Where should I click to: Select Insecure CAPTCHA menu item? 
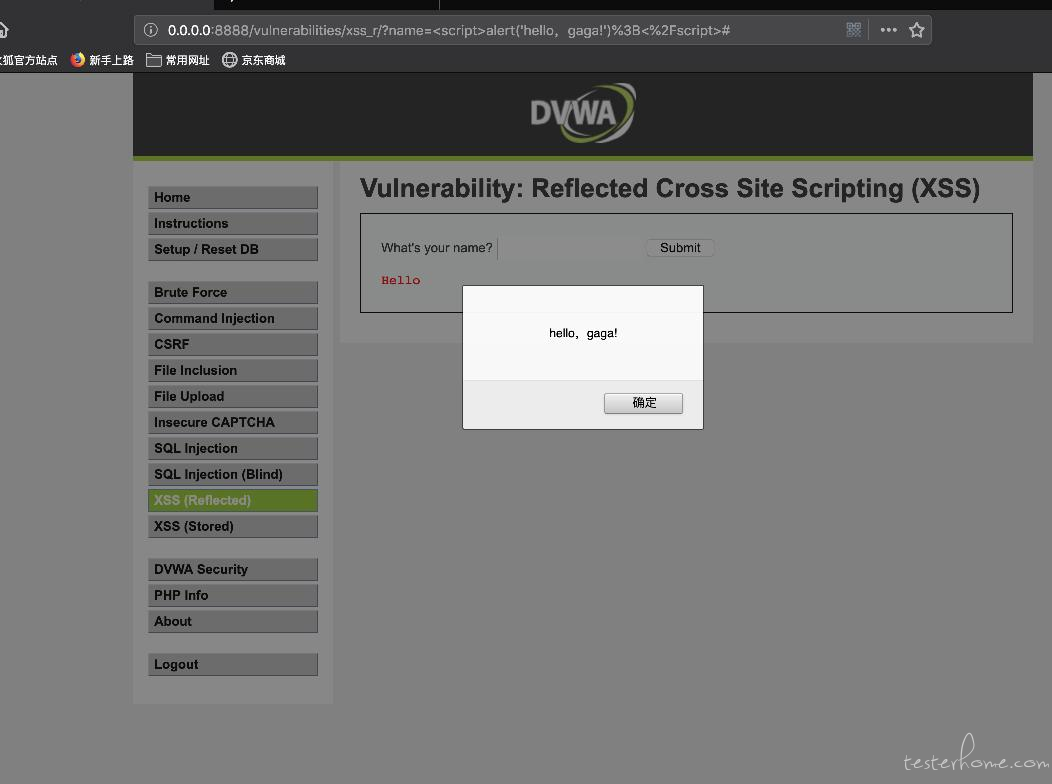[233, 423]
